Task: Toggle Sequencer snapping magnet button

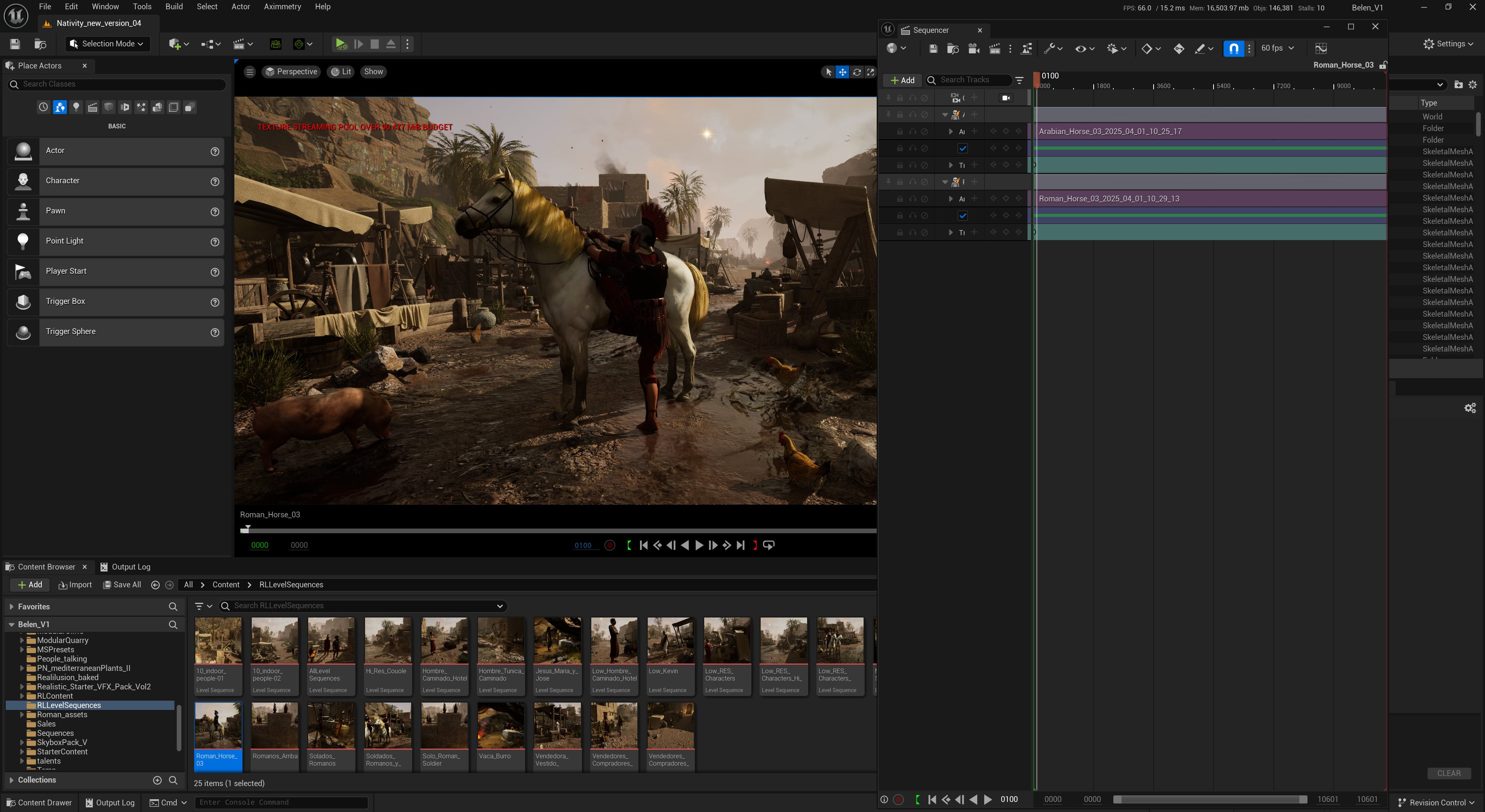Action: (x=1234, y=48)
